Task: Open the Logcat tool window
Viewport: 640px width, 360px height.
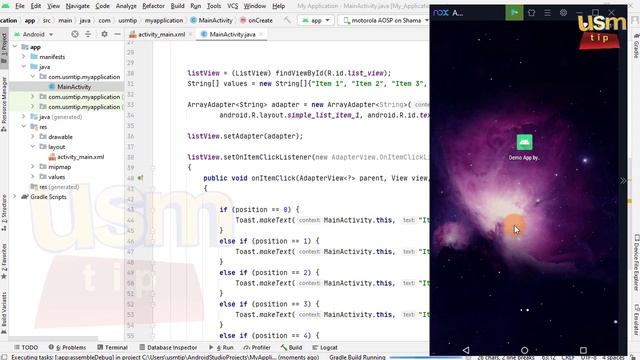Action: coord(325,347)
